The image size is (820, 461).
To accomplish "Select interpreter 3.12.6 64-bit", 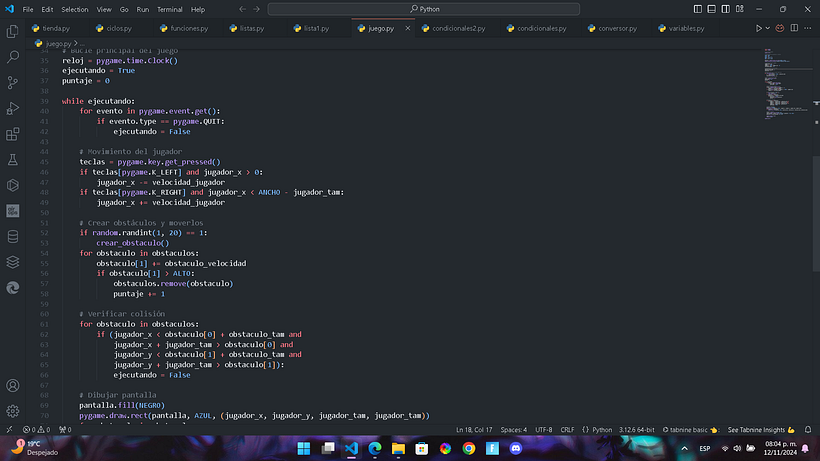I will [x=636, y=430].
